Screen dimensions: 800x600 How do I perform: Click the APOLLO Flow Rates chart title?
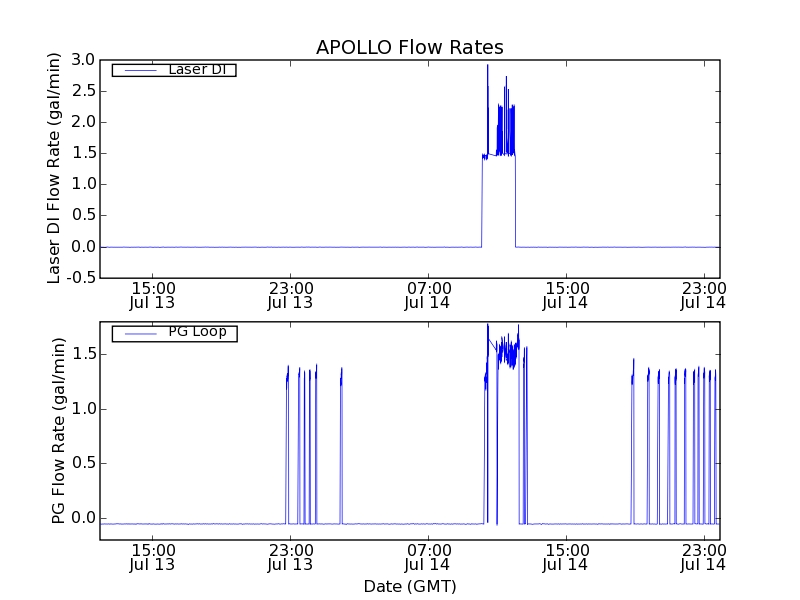tap(409, 47)
